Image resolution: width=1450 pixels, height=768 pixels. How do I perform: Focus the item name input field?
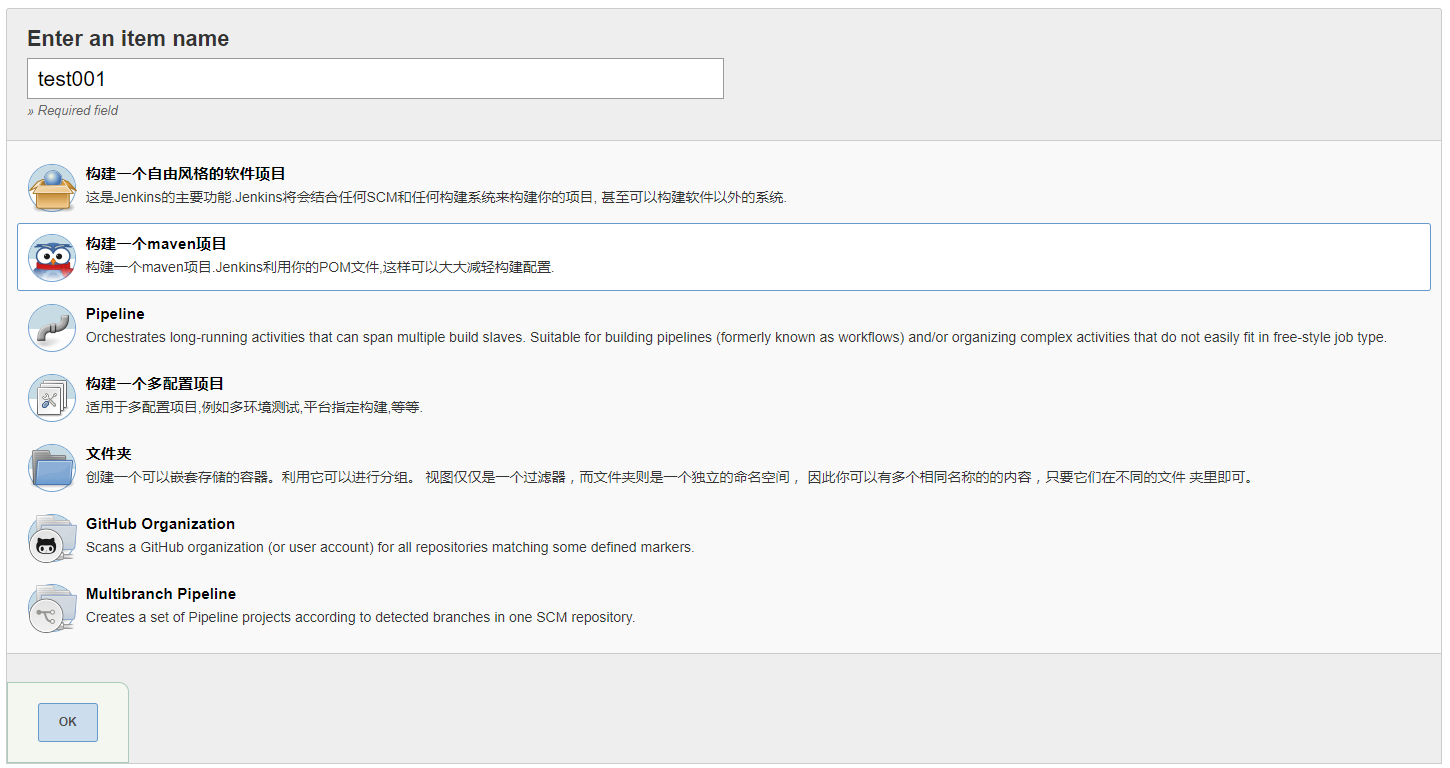coord(375,78)
